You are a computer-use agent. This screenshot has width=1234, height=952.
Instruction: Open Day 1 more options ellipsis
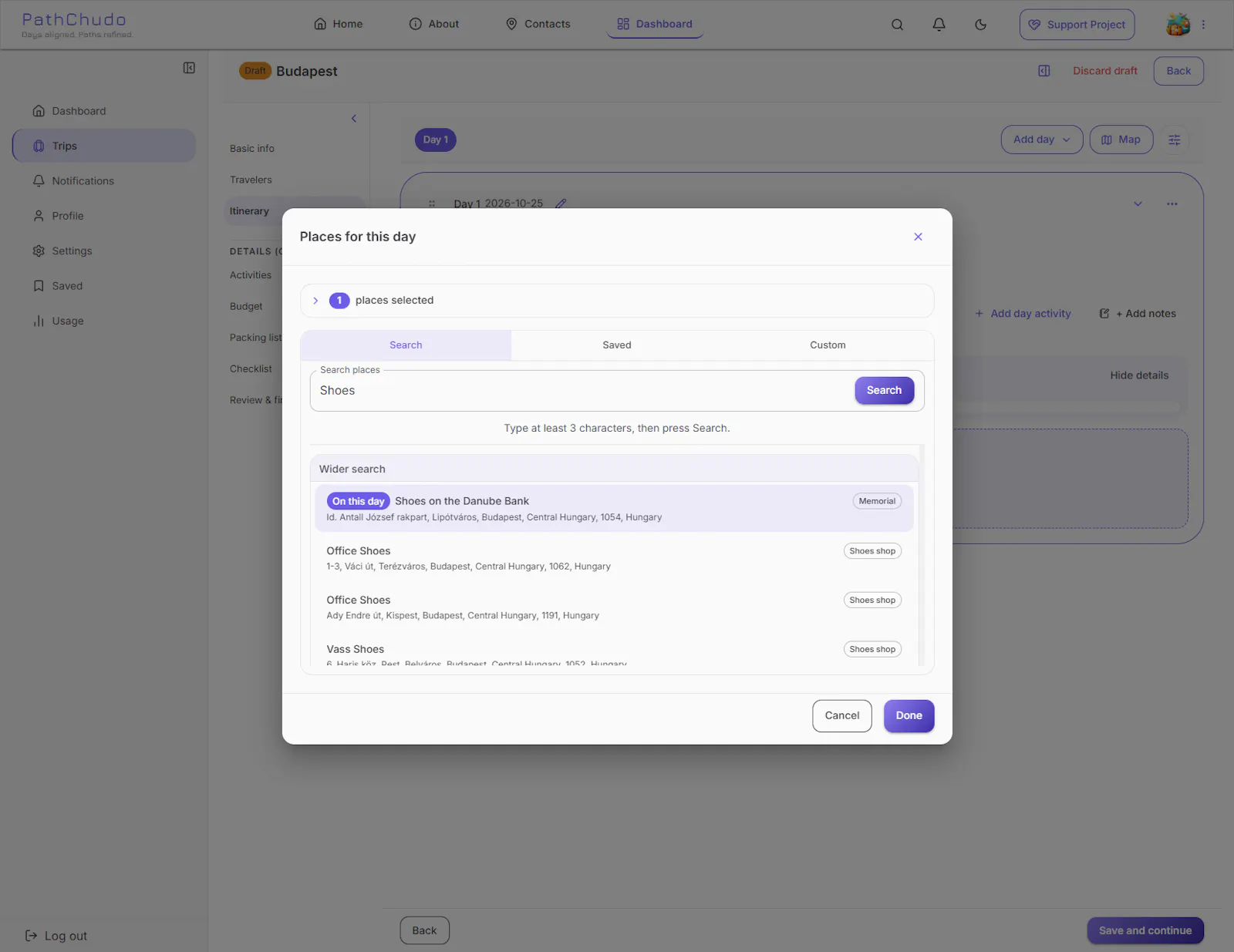tap(1172, 204)
